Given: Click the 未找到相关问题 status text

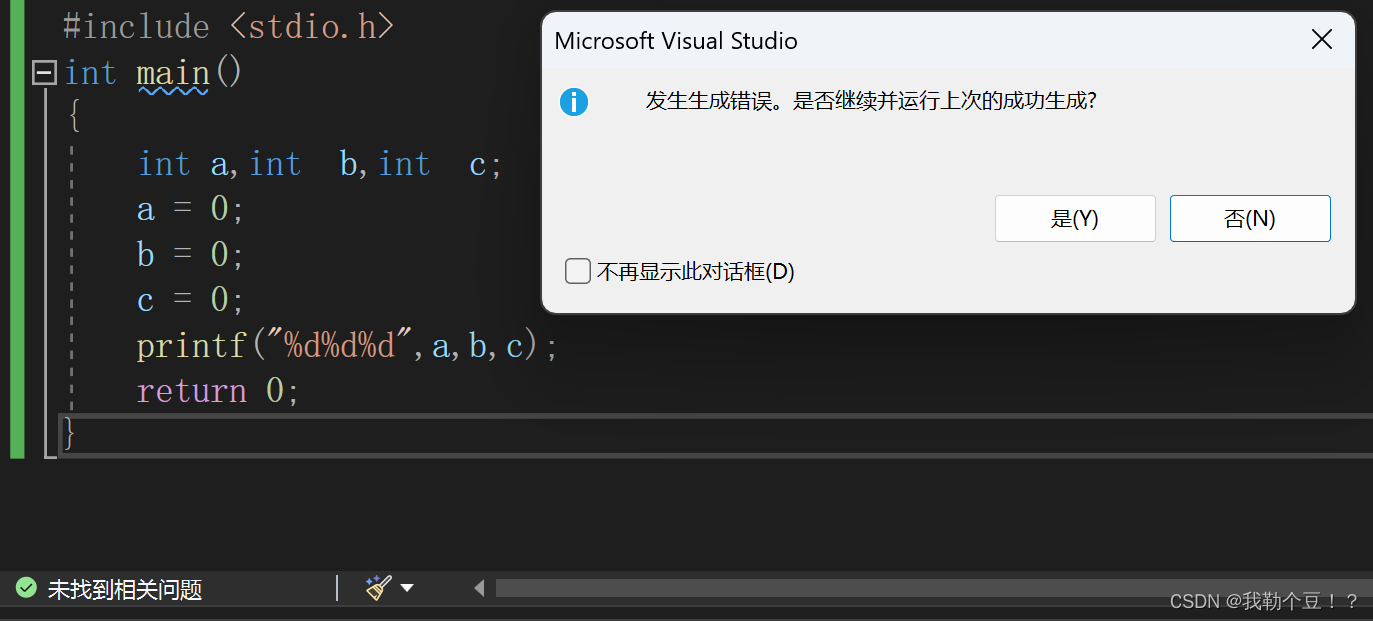Looking at the screenshot, I should pos(125,589).
